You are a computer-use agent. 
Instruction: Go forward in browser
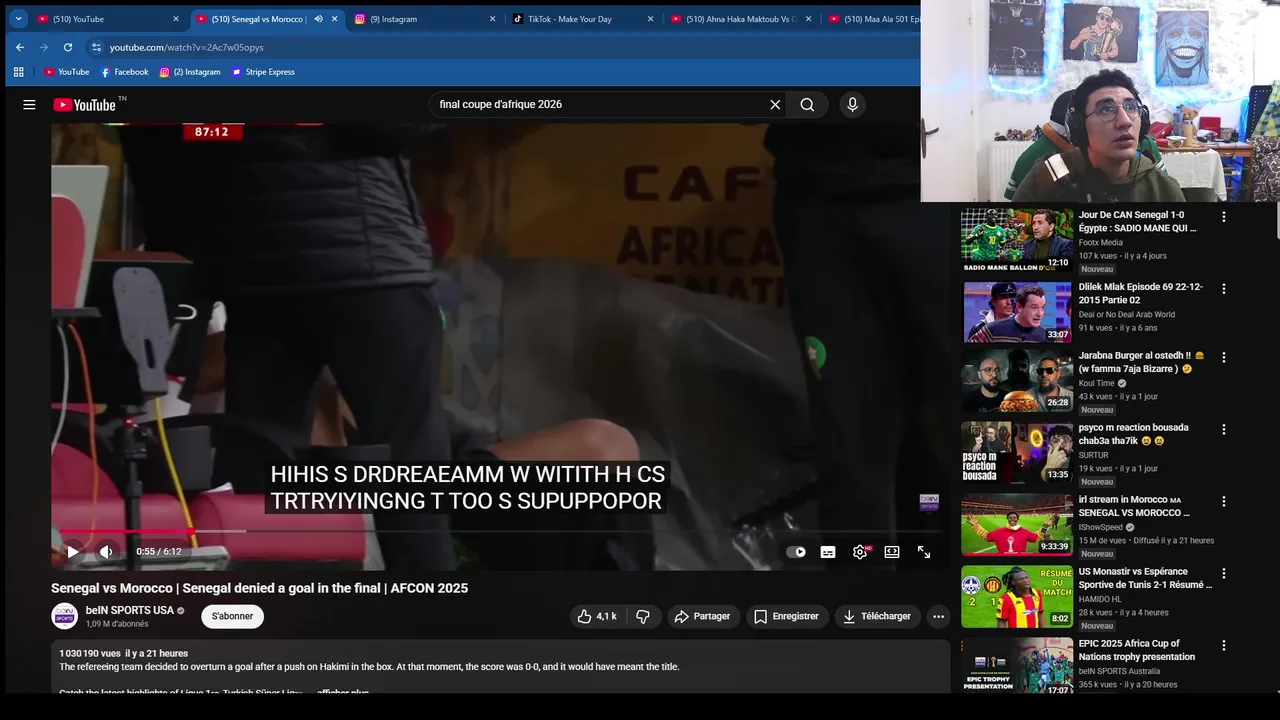(x=44, y=47)
